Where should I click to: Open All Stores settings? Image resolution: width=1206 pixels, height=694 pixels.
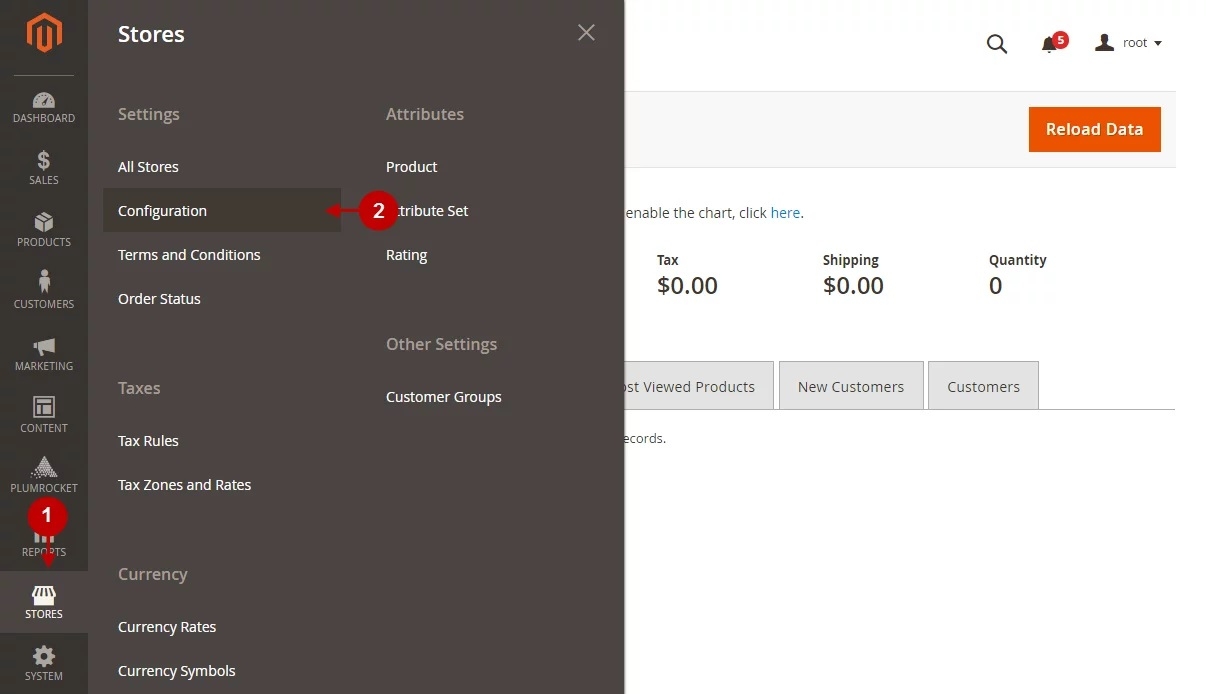(148, 167)
